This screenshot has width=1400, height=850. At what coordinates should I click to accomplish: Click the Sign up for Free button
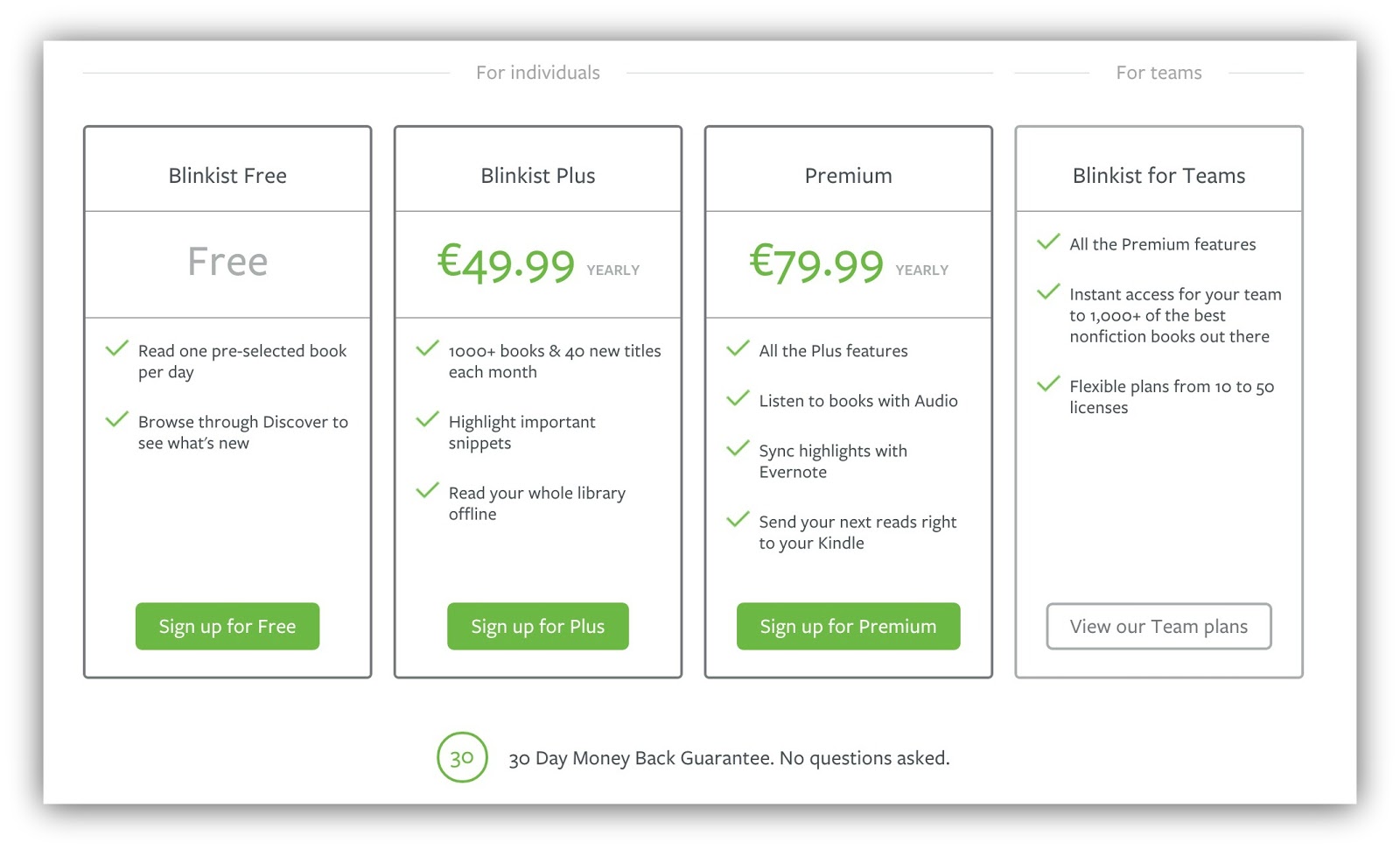coord(227,626)
